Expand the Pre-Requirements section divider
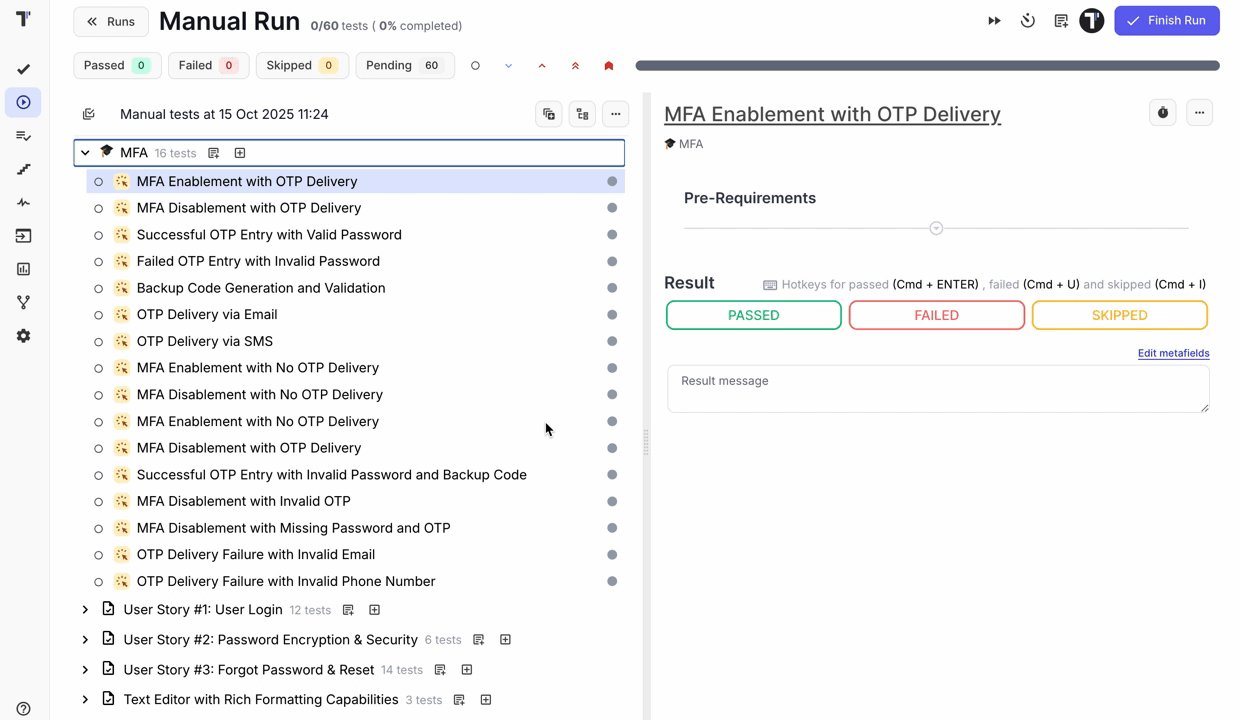This screenshot has height=720, width=1240. point(936,228)
